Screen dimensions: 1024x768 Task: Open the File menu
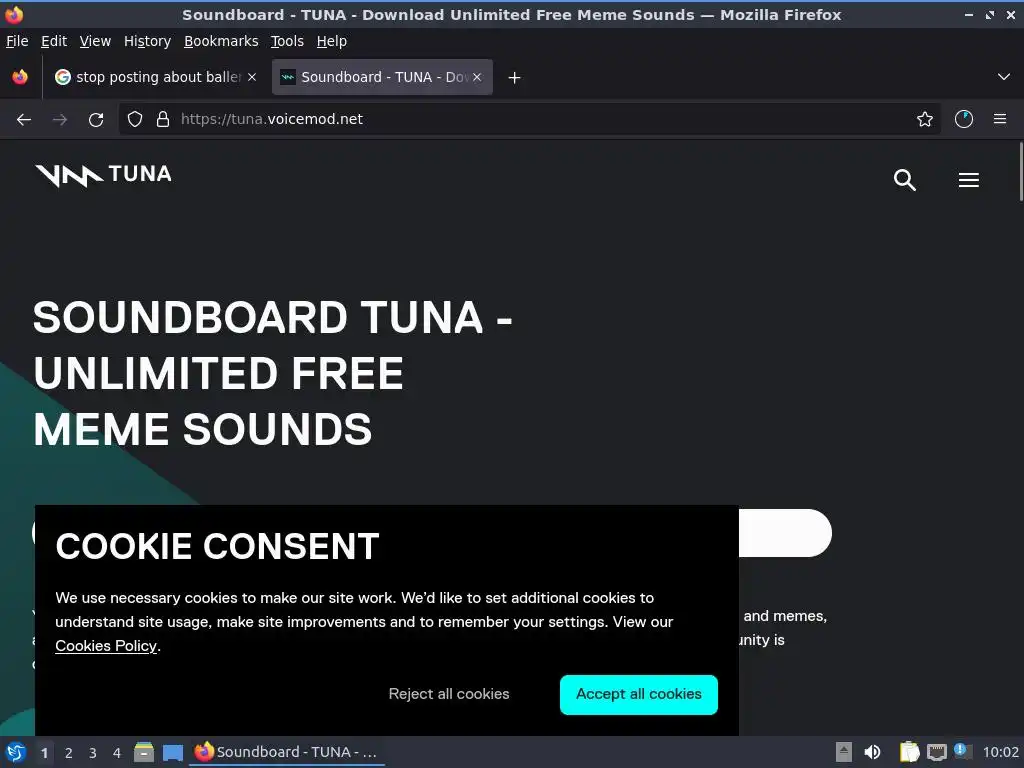click(x=17, y=41)
